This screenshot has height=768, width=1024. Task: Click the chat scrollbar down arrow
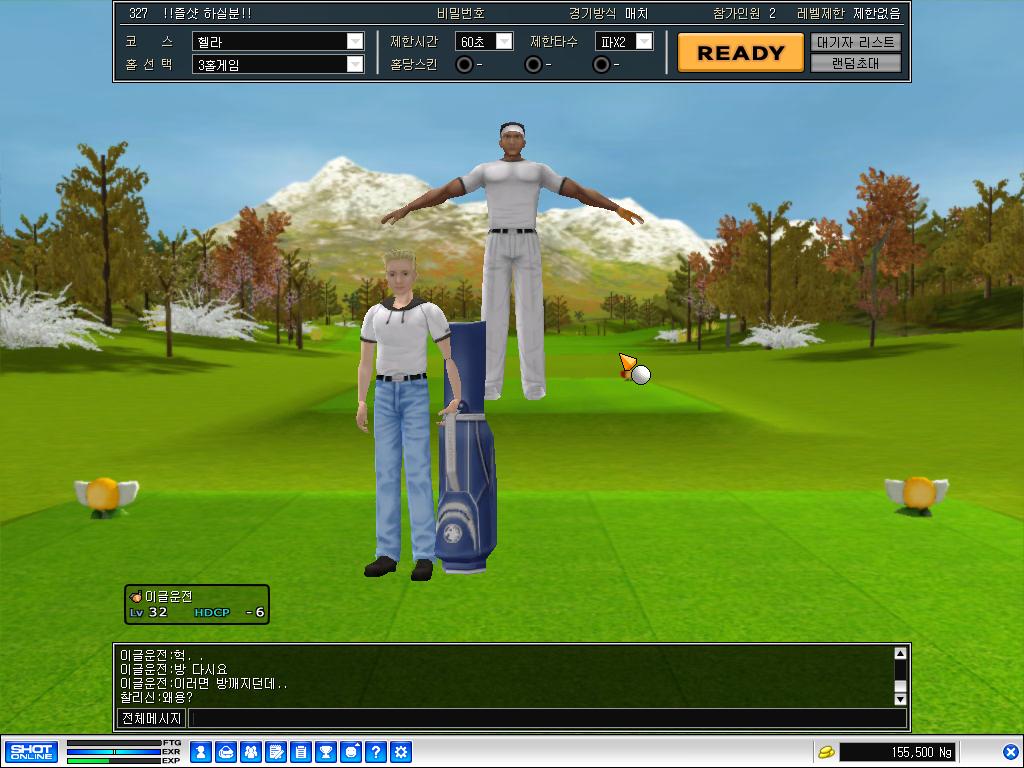point(900,699)
